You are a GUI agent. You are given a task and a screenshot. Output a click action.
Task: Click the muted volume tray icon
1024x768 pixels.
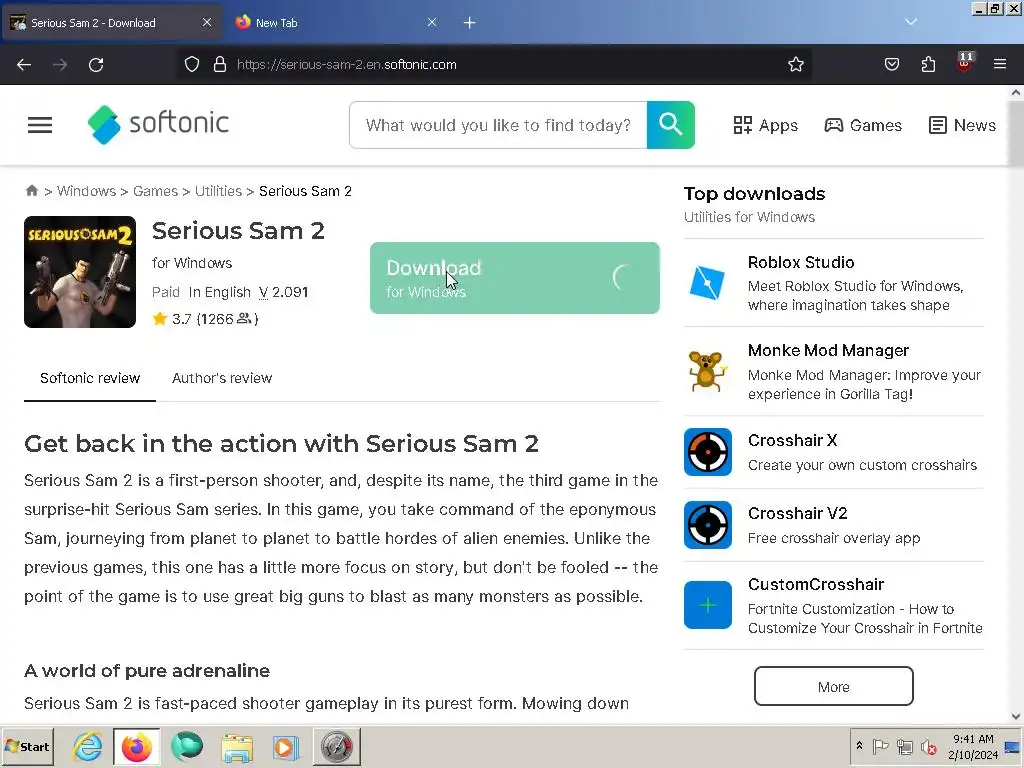click(928, 746)
